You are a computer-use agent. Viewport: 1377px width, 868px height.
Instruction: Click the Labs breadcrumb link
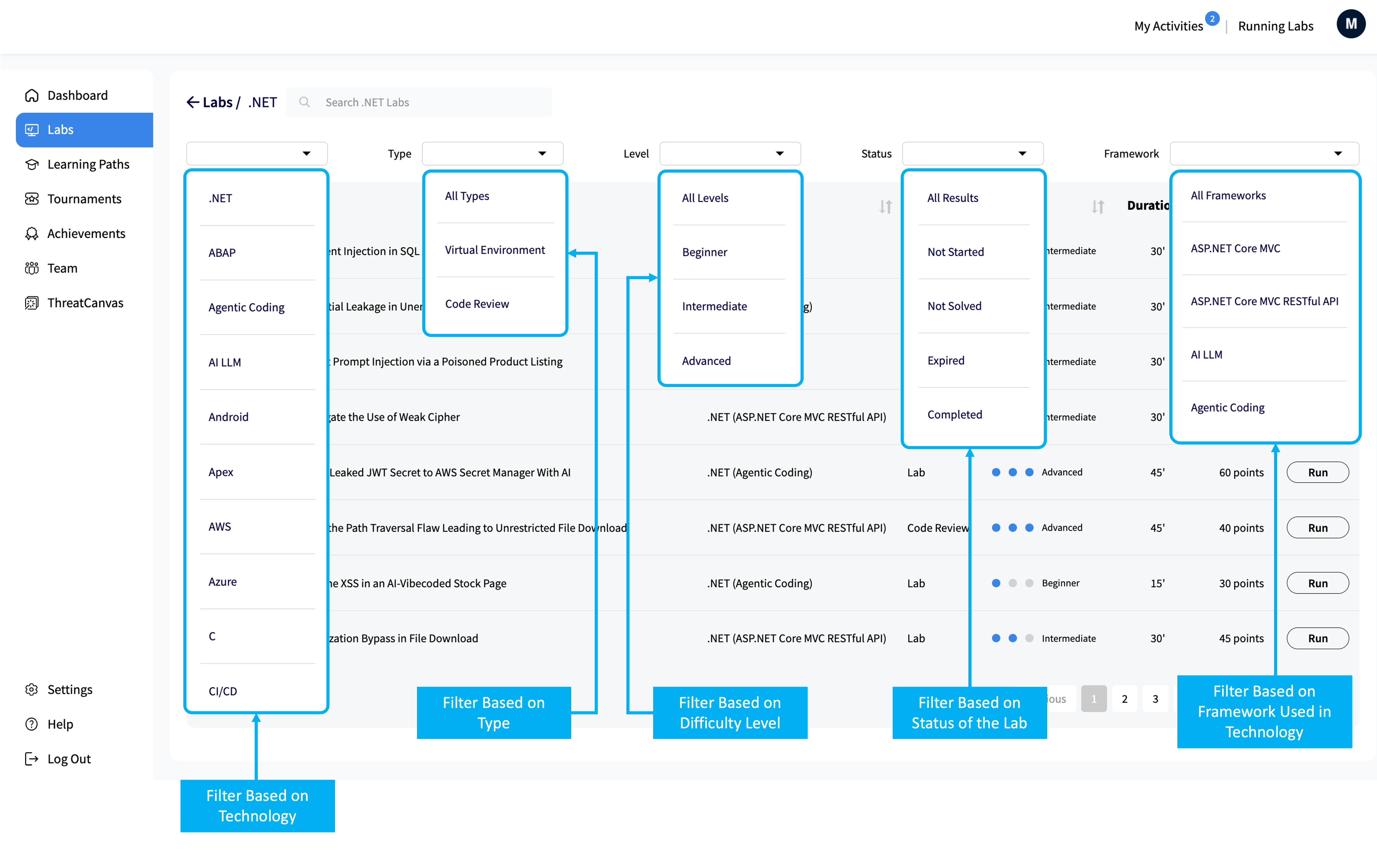[x=217, y=102]
